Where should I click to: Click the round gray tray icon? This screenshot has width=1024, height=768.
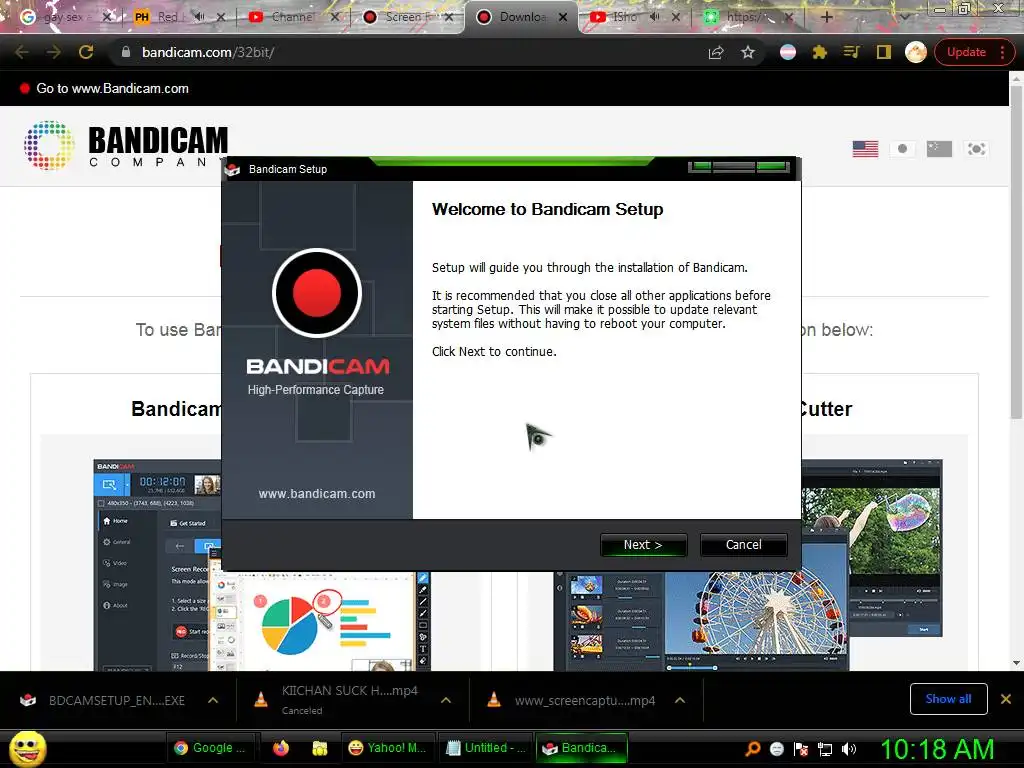[776, 749]
